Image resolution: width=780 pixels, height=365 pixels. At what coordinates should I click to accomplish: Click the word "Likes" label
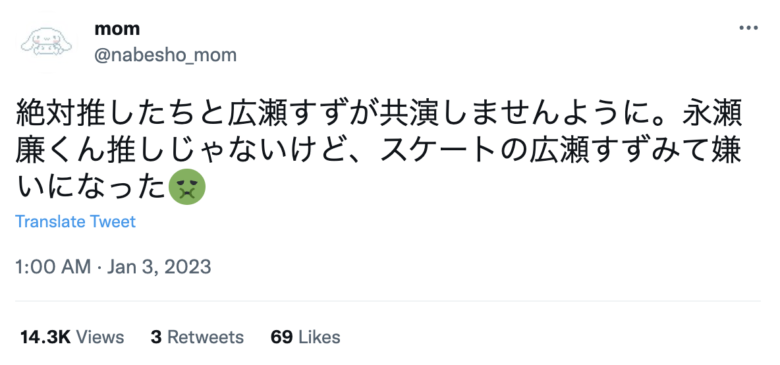(319, 337)
